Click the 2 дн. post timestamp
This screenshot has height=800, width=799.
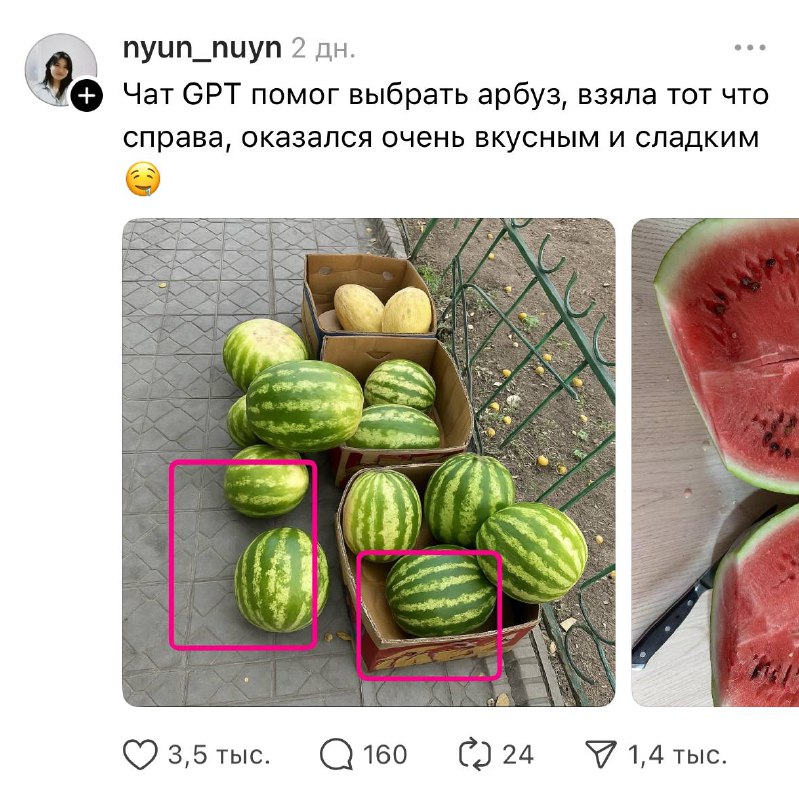click(323, 49)
